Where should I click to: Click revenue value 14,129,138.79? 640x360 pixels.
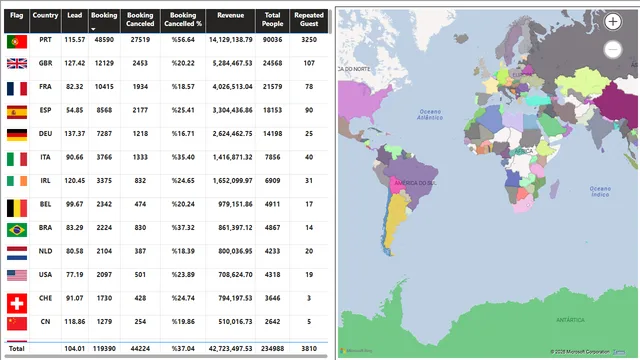pos(231,40)
